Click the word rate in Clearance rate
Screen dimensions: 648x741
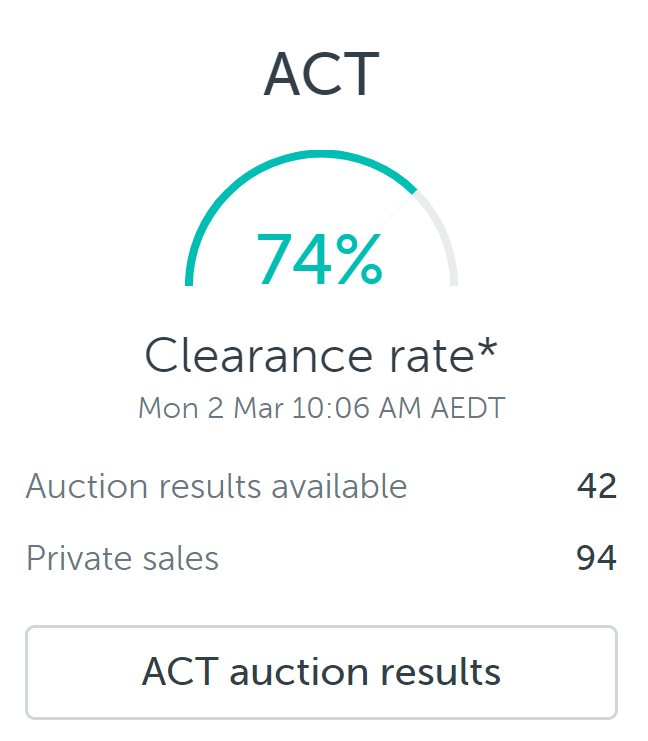(x=432, y=358)
